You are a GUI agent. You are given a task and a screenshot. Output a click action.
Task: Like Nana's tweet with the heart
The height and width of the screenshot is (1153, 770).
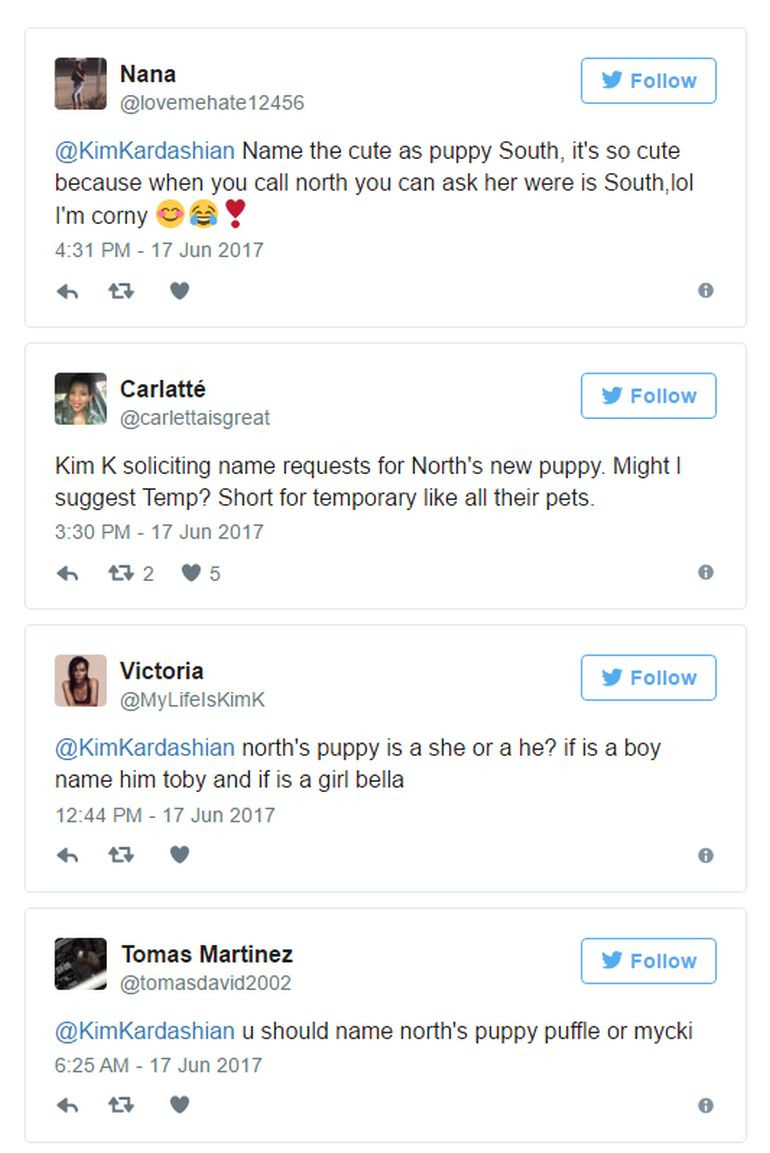tap(179, 291)
